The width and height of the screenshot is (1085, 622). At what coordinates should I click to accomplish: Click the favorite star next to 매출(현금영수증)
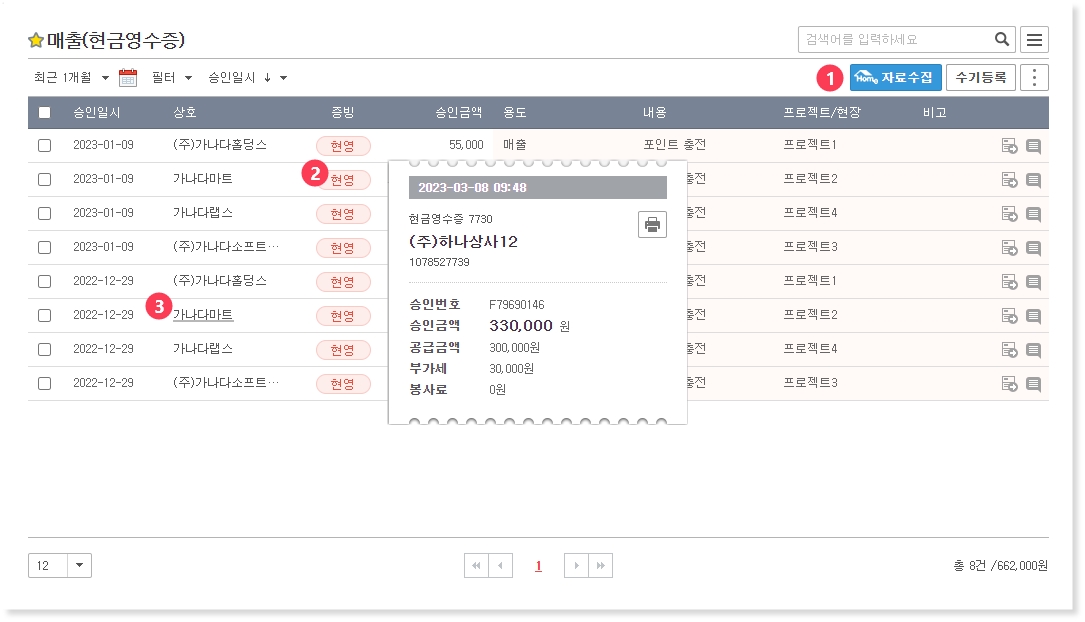(36, 41)
